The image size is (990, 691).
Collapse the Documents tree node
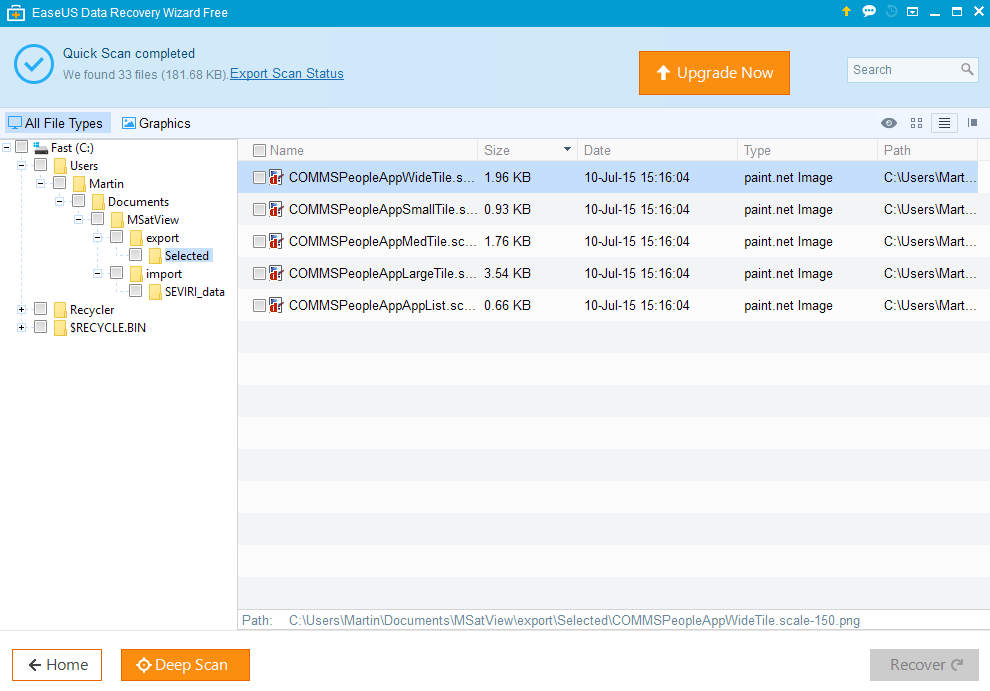point(59,201)
